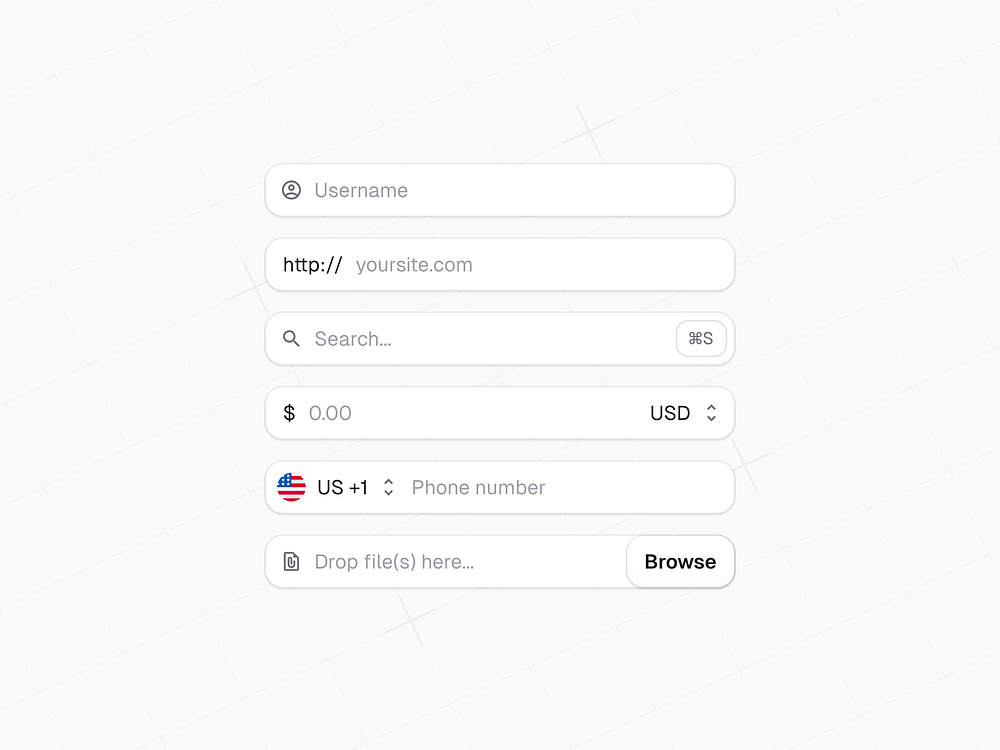Screen dimensions: 1000x750
Task: Open the USD currency dropdown
Action: tap(688, 413)
